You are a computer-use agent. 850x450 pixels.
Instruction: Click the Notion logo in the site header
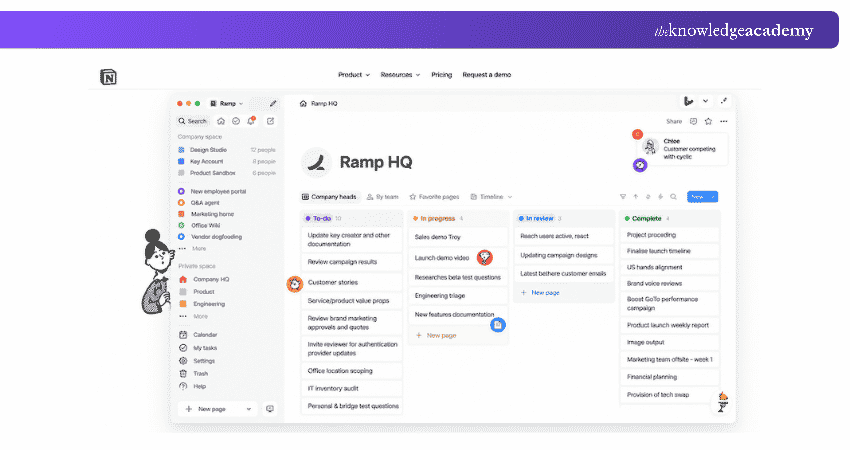pyautogui.click(x=108, y=77)
